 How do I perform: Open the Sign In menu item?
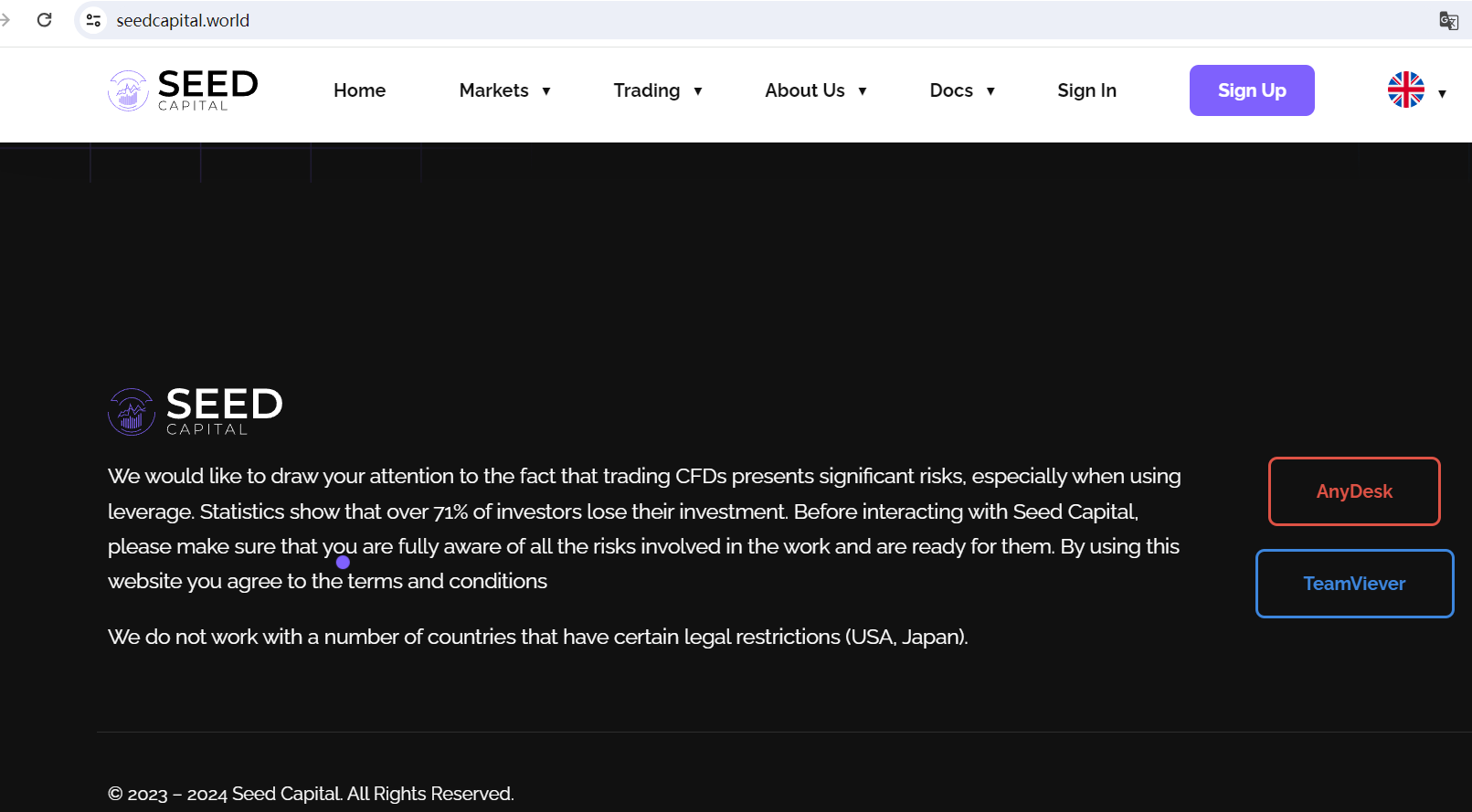[x=1086, y=90]
